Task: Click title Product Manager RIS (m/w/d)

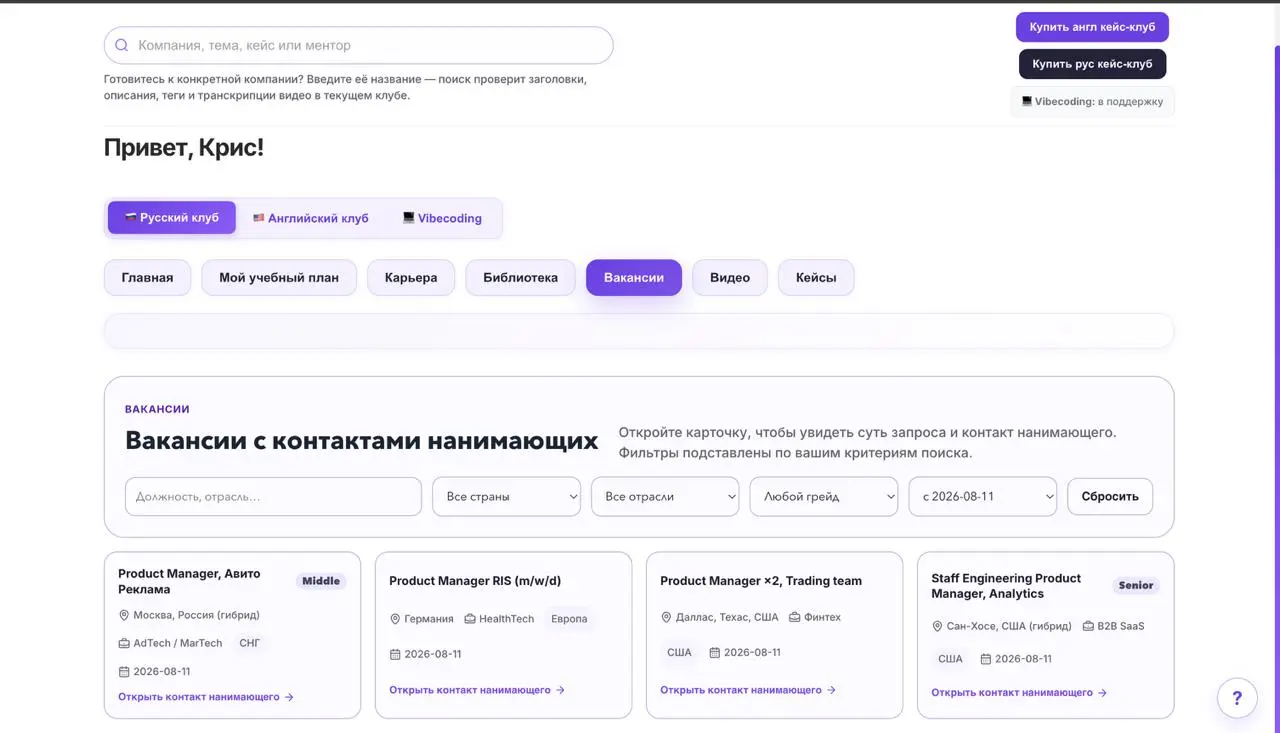Action: coord(475,581)
